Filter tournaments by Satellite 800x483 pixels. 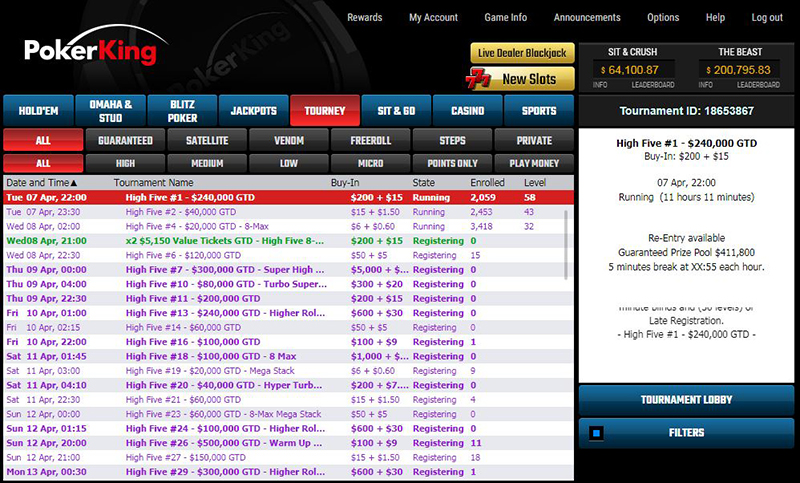pos(206,141)
